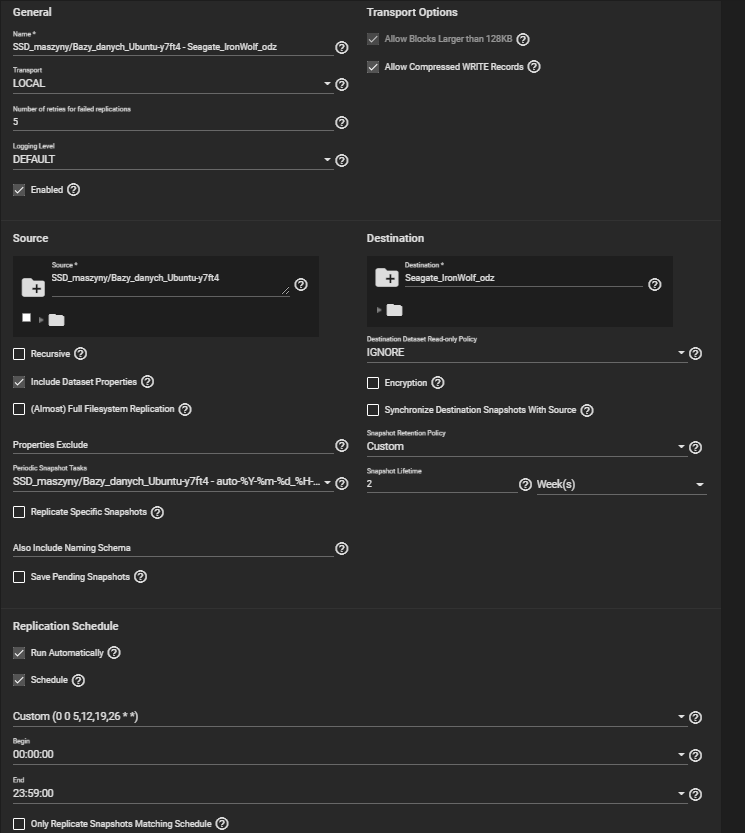The image size is (745, 833).
Task: Show help for Periodic Snapshot Tasks
Action: point(342,483)
